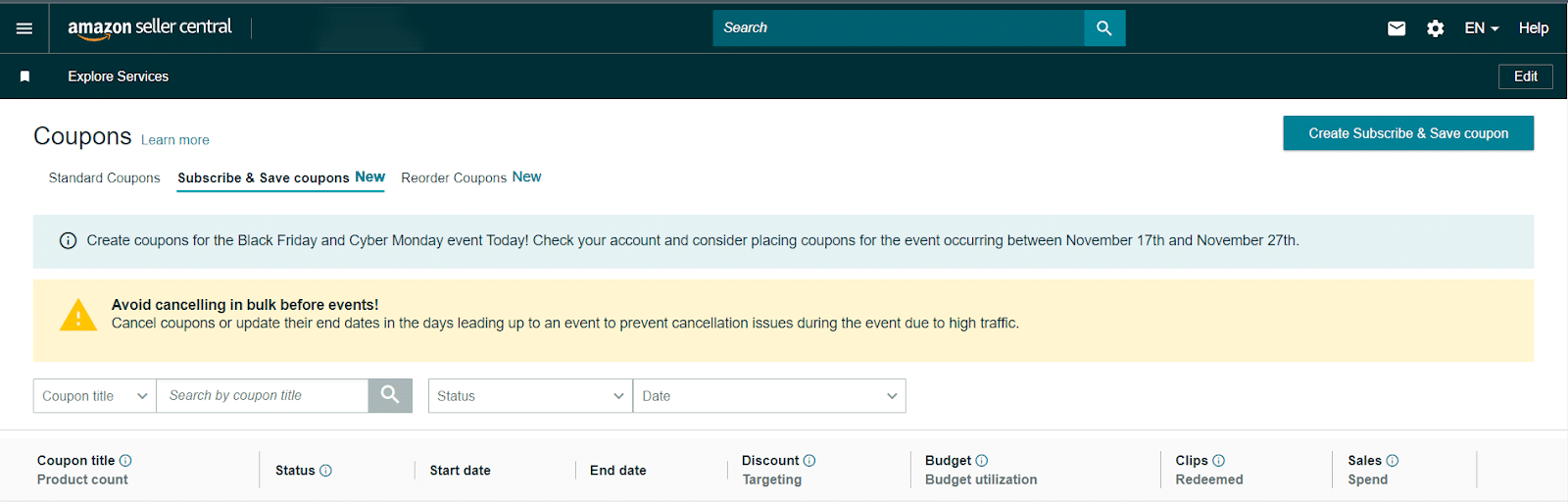Viewport: 1568px width, 504px height.
Task: Switch to the Standard Coupons tab
Action: [104, 177]
